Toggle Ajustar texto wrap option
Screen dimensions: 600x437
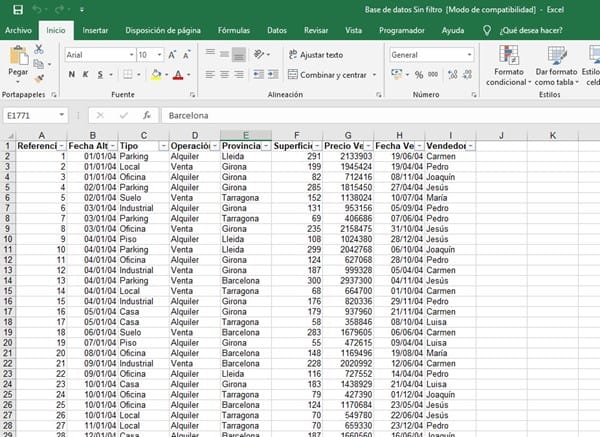tap(315, 55)
